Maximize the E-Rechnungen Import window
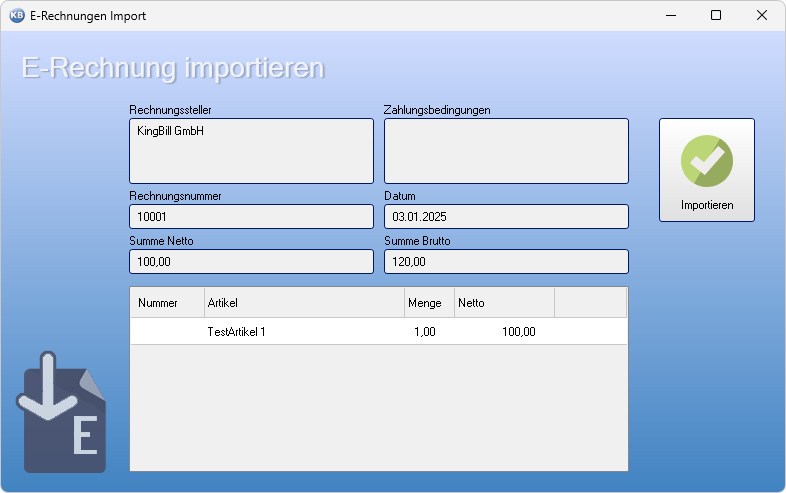Image resolution: width=786 pixels, height=493 pixels. coord(716,16)
